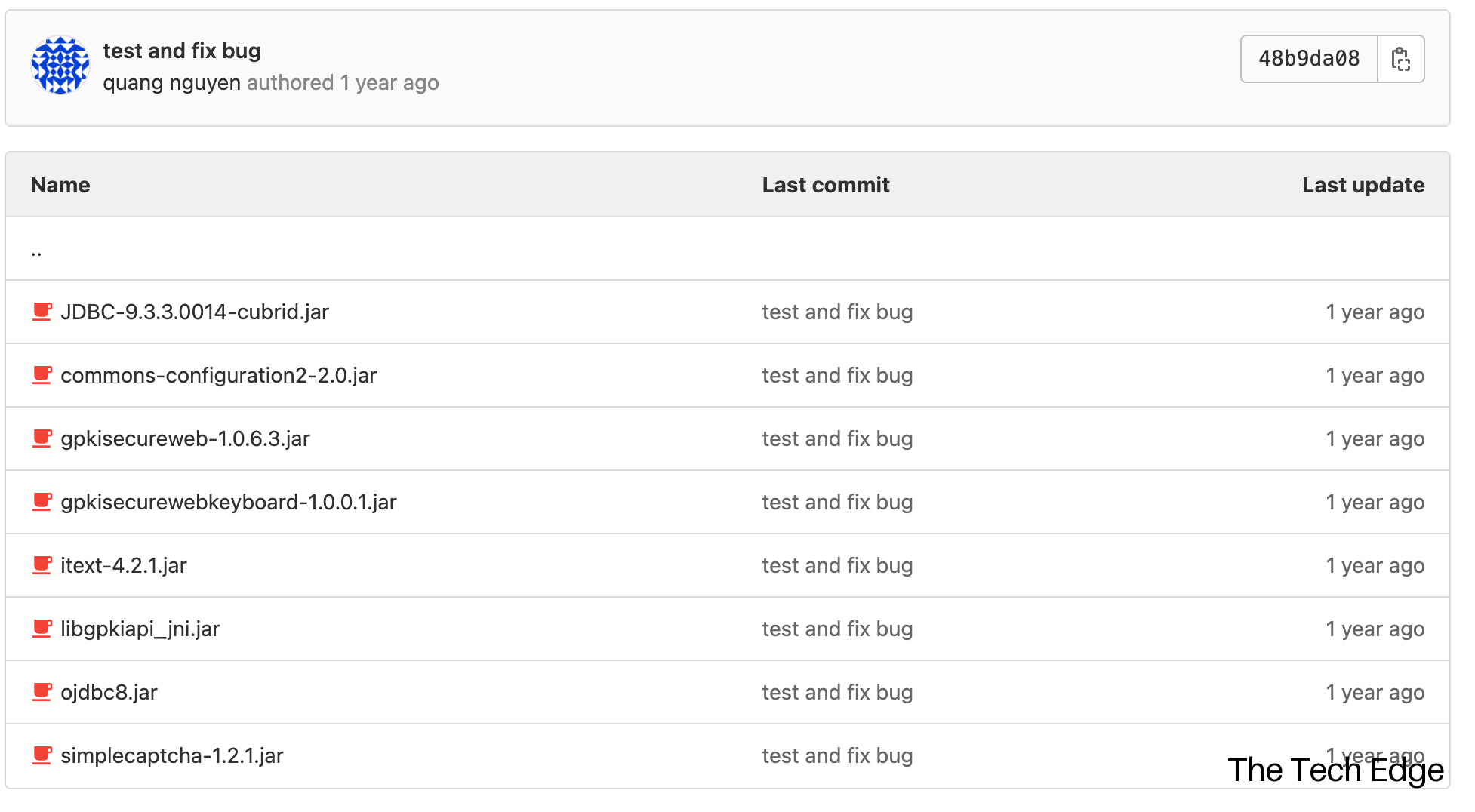1475x812 pixels.
Task: Open last commit message for libgpkiapi_jni.jar
Action: pyautogui.click(x=837, y=629)
